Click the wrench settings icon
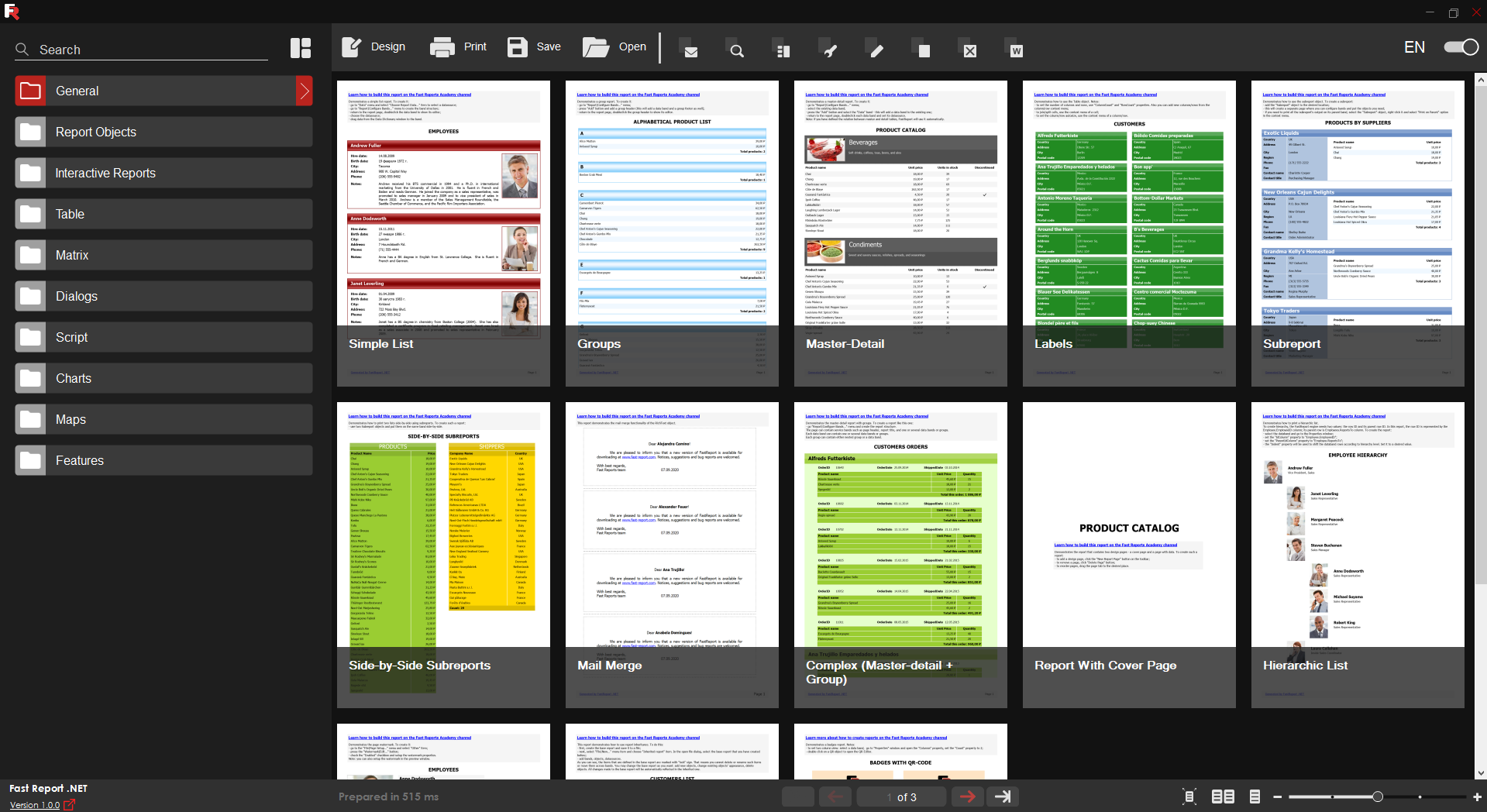 830,51
